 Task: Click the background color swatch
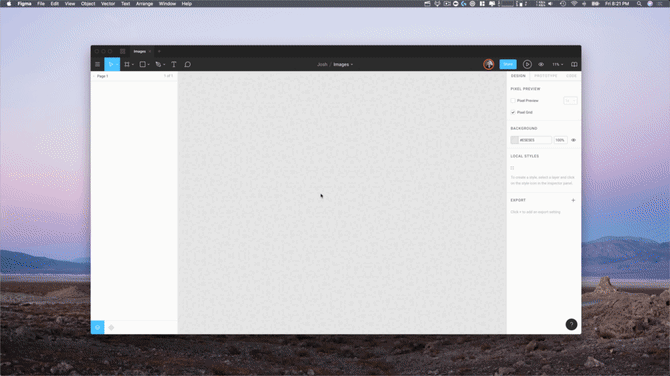(514, 140)
